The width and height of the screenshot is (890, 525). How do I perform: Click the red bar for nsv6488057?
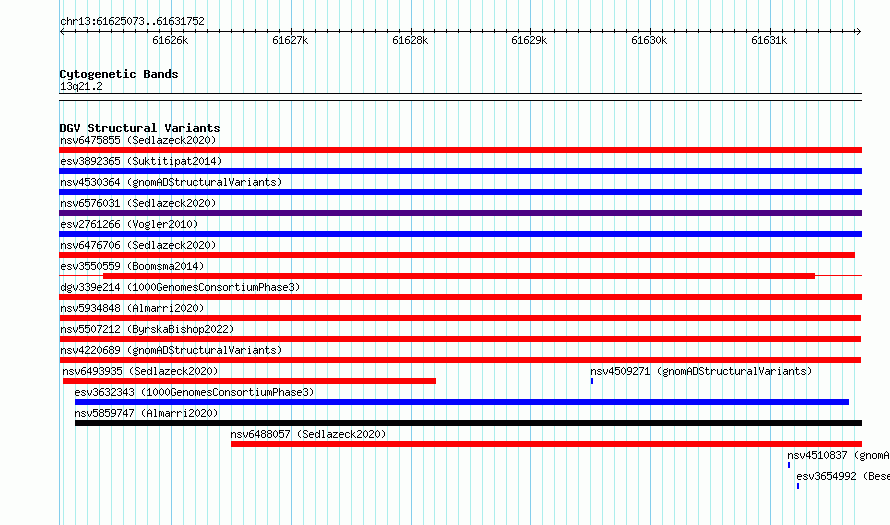pos(546,444)
